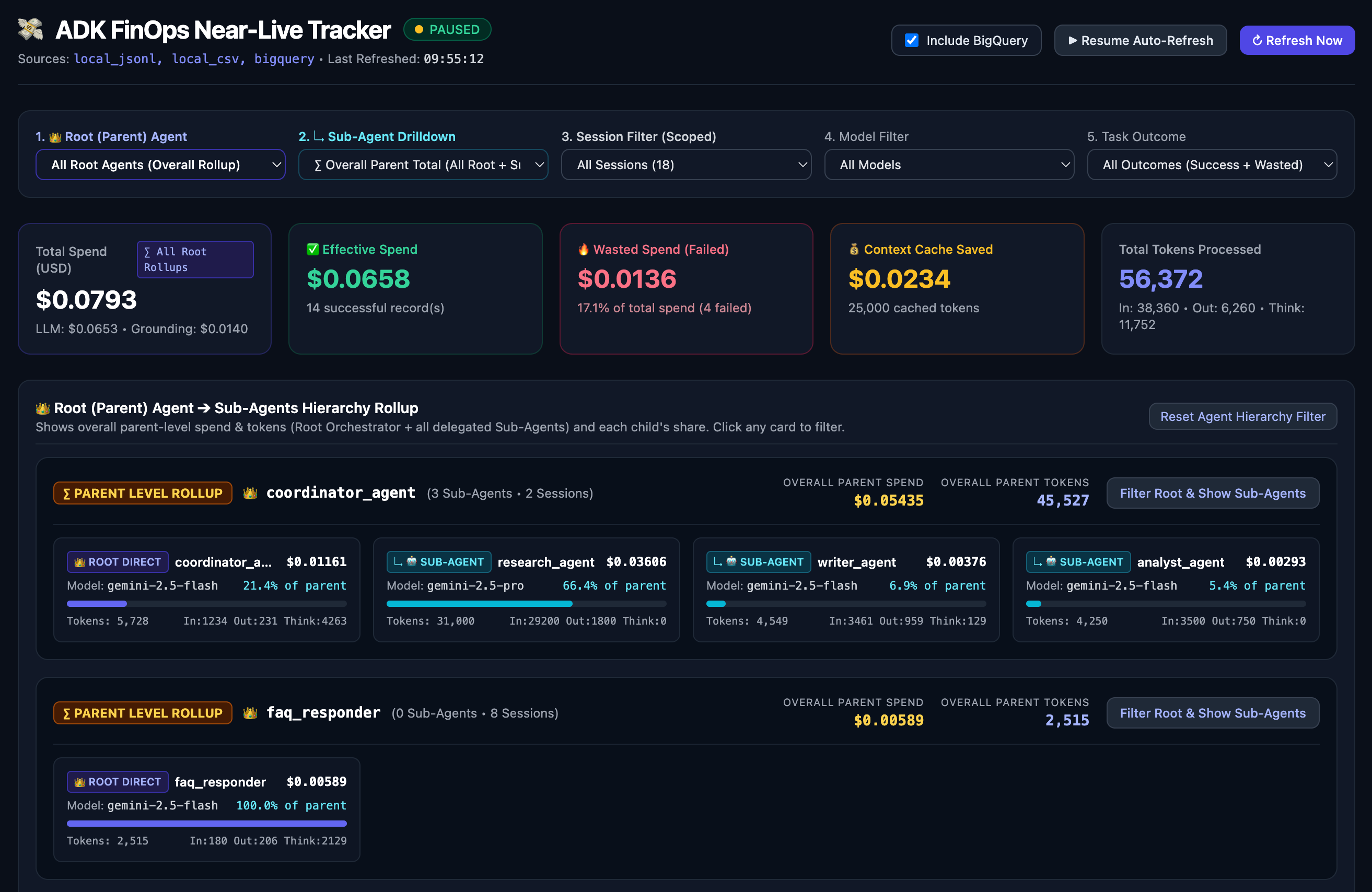Screen dimensions: 1372x892
Task: Click the bigquery source label
Action: [x=284, y=59]
